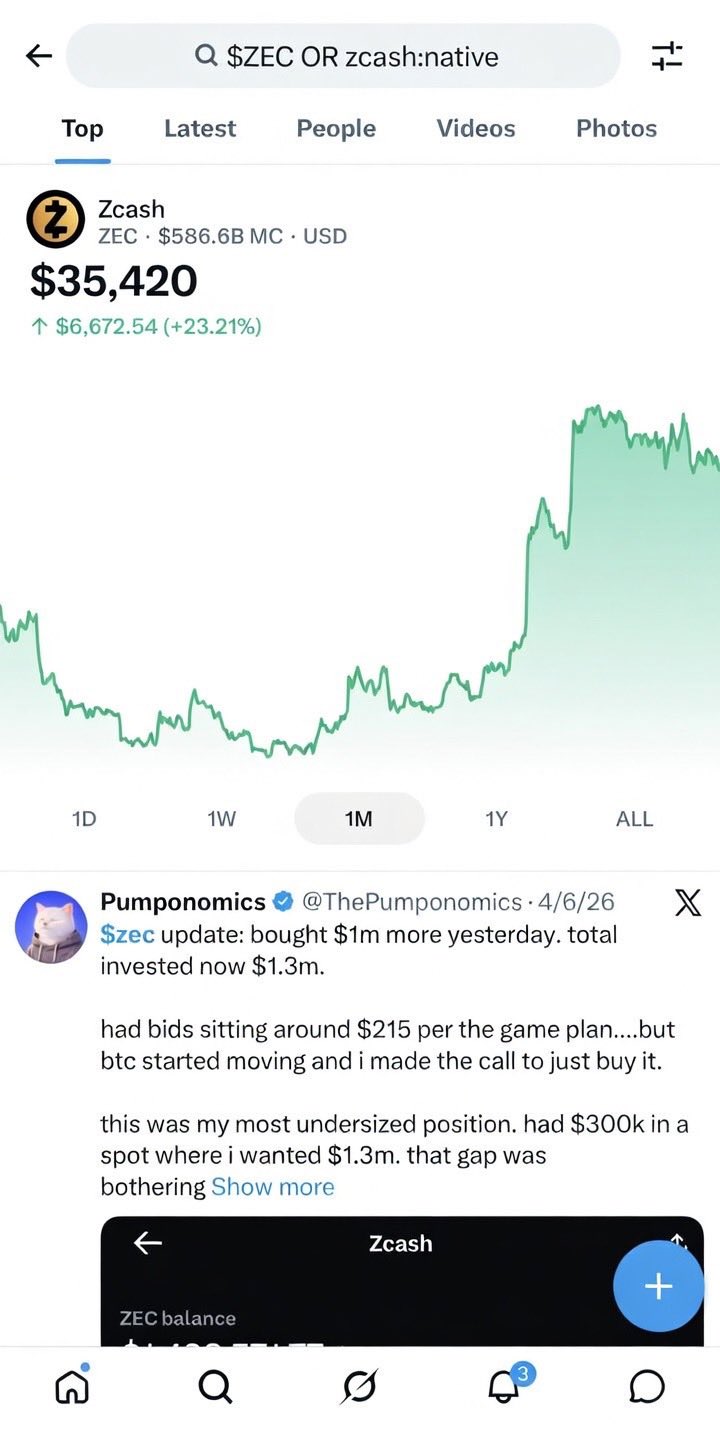Viewport: 720px width, 1440px height.
Task: Switch chart range to 1Y
Action: click(x=496, y=819)
